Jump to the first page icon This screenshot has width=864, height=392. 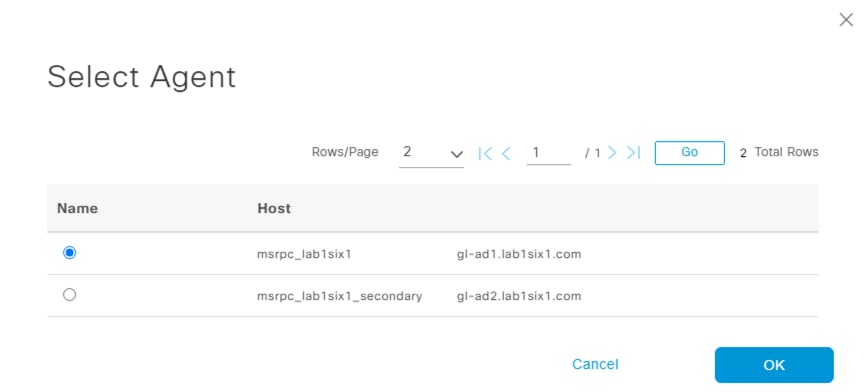coord(485,153)
